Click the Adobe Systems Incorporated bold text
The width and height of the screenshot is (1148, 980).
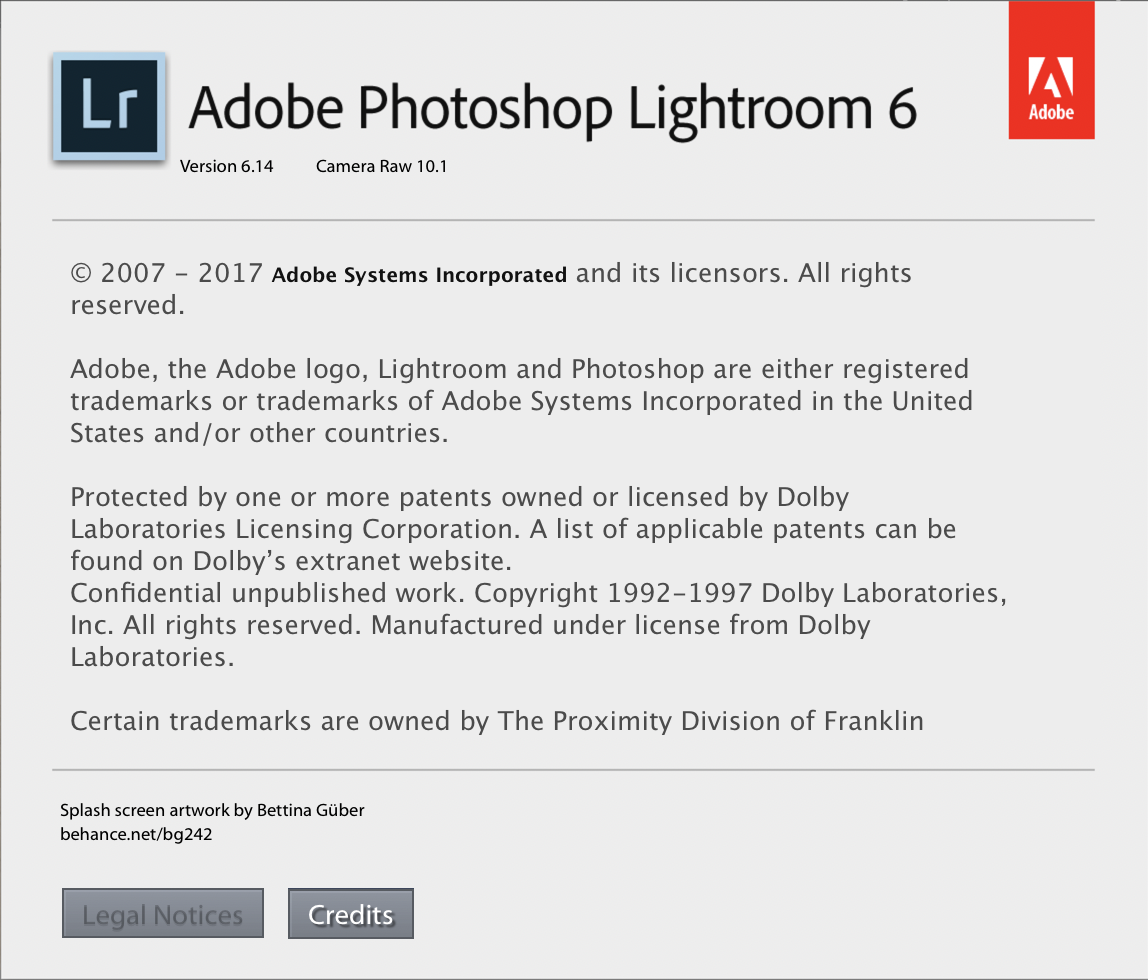point(419,274)
